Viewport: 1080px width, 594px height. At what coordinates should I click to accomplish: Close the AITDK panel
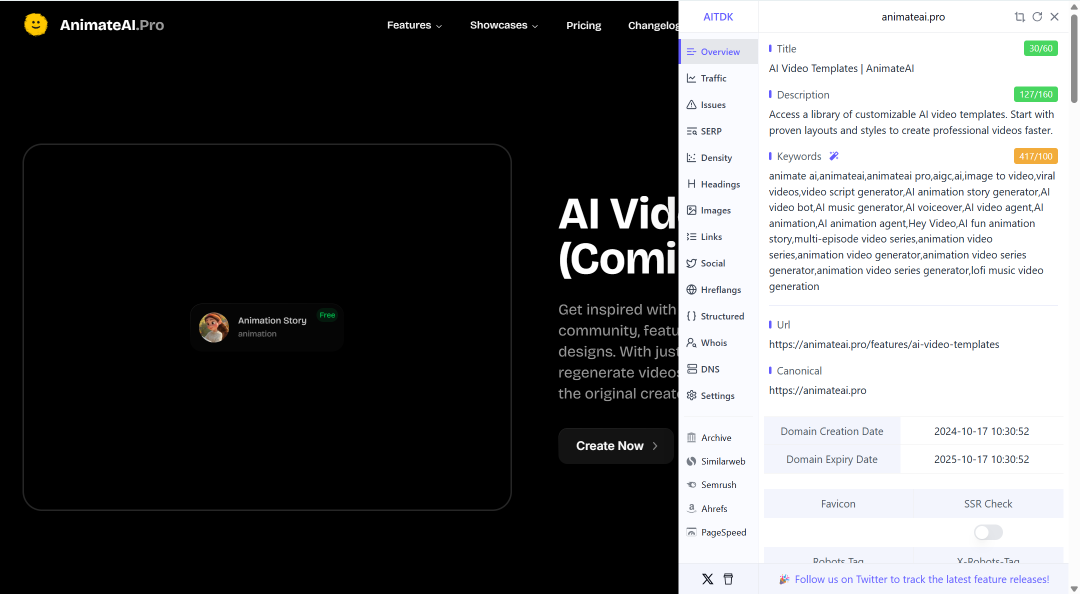click(1055, 17)
